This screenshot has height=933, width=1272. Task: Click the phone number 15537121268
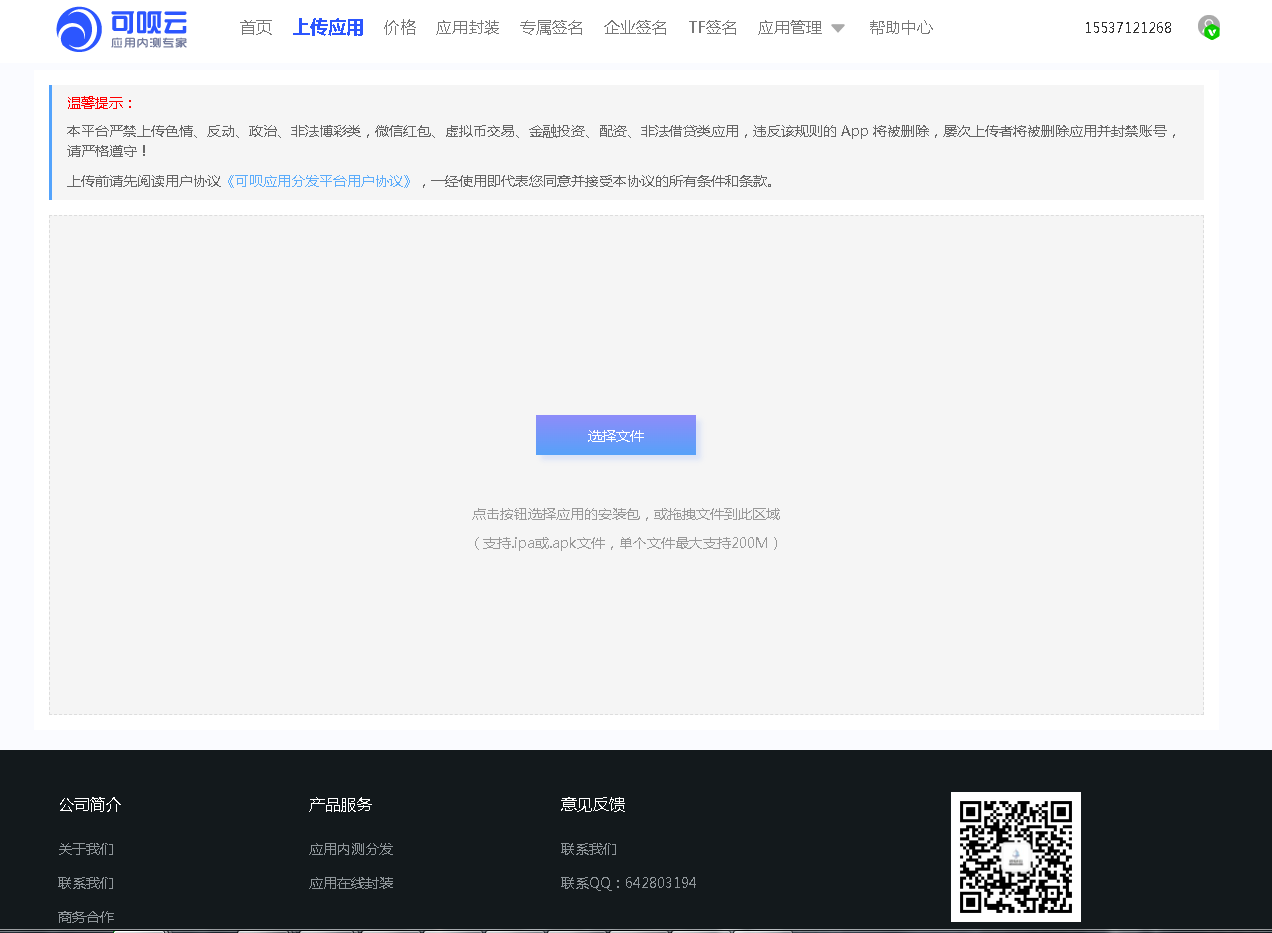(x=1128, y=27)
